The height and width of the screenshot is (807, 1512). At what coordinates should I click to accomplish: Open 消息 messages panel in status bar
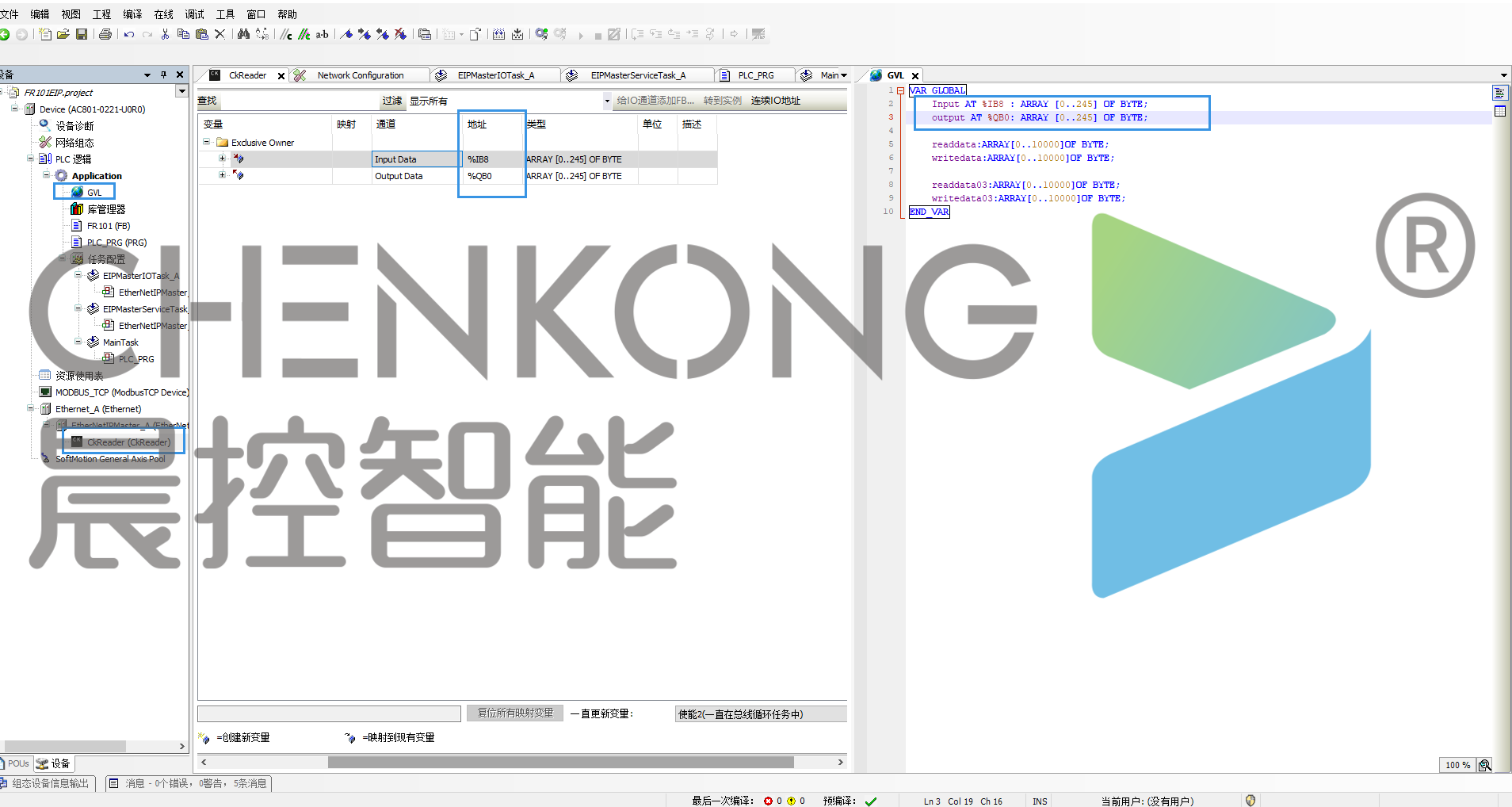coord(189,783)
